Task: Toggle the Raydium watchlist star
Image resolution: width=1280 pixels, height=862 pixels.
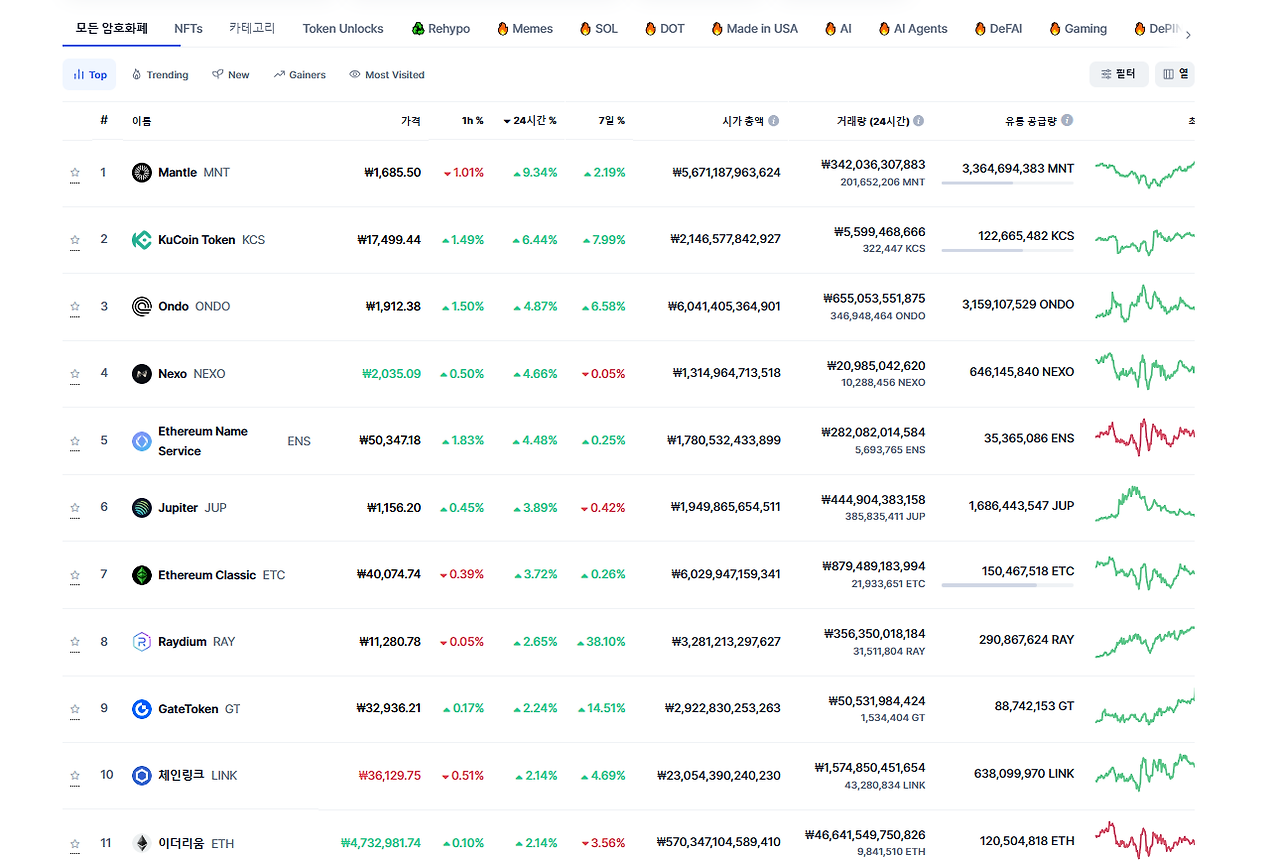Action: [75, 642]
